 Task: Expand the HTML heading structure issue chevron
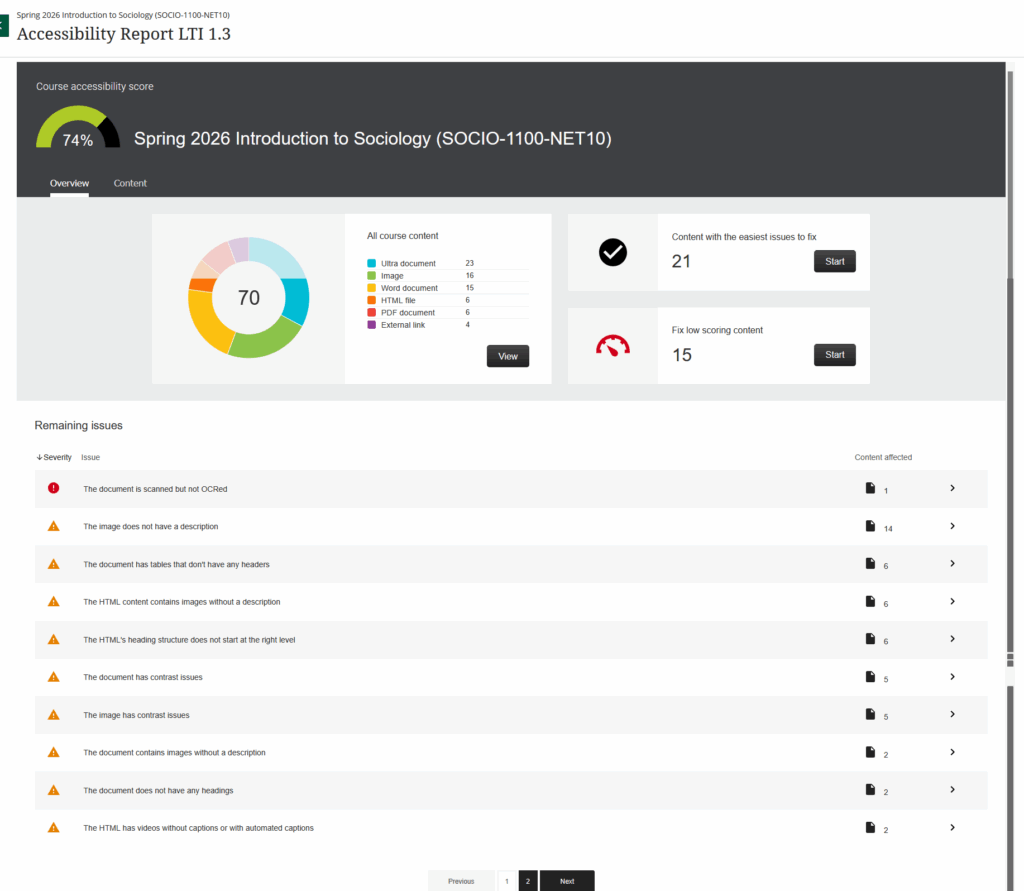click(x=952, y=639)
